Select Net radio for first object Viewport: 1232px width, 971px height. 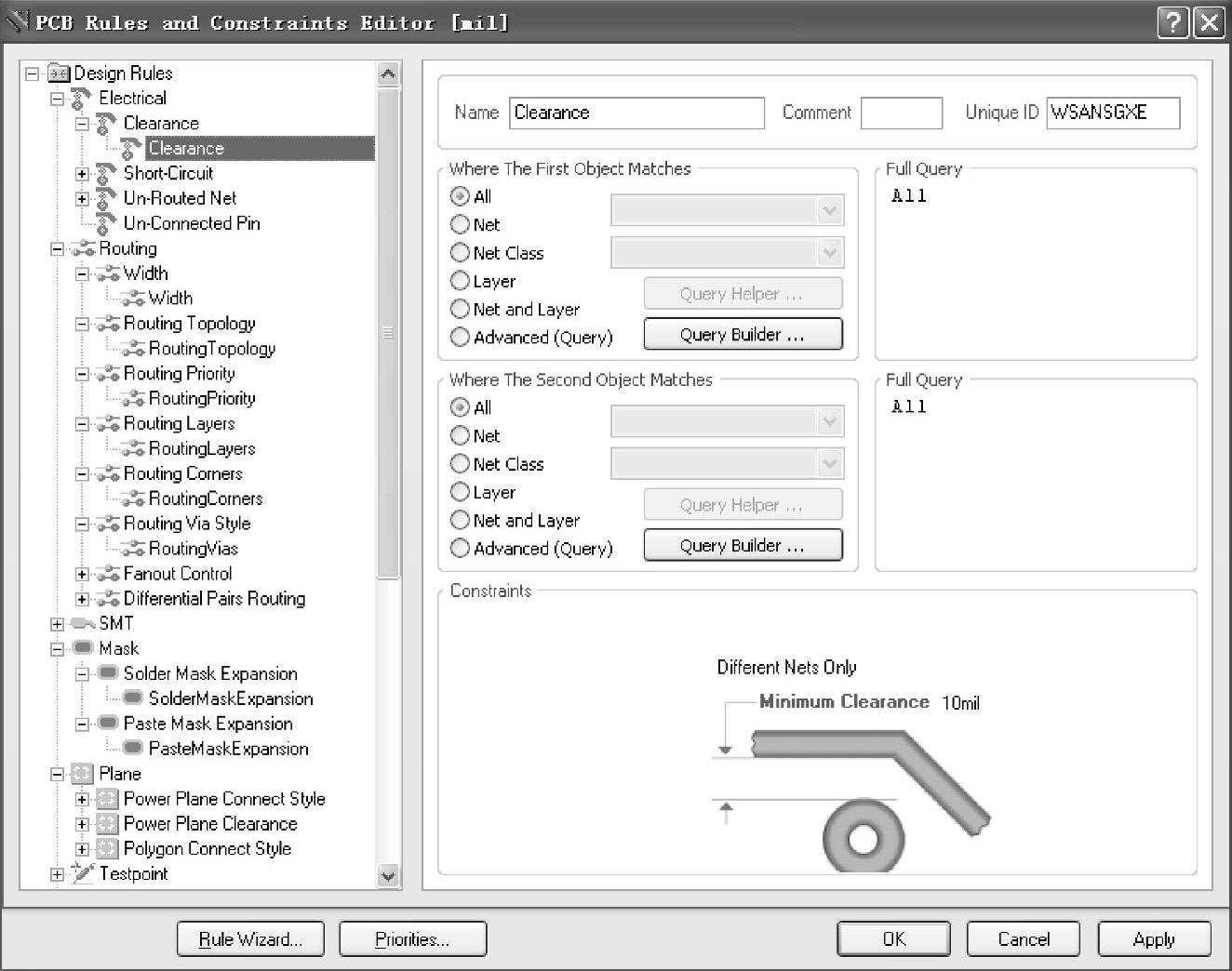click(460, 224)
